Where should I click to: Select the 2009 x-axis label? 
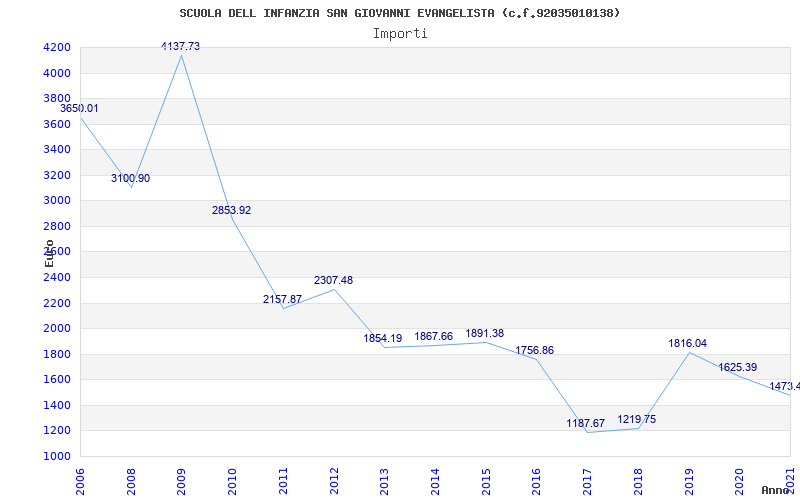tap(182, 481)
